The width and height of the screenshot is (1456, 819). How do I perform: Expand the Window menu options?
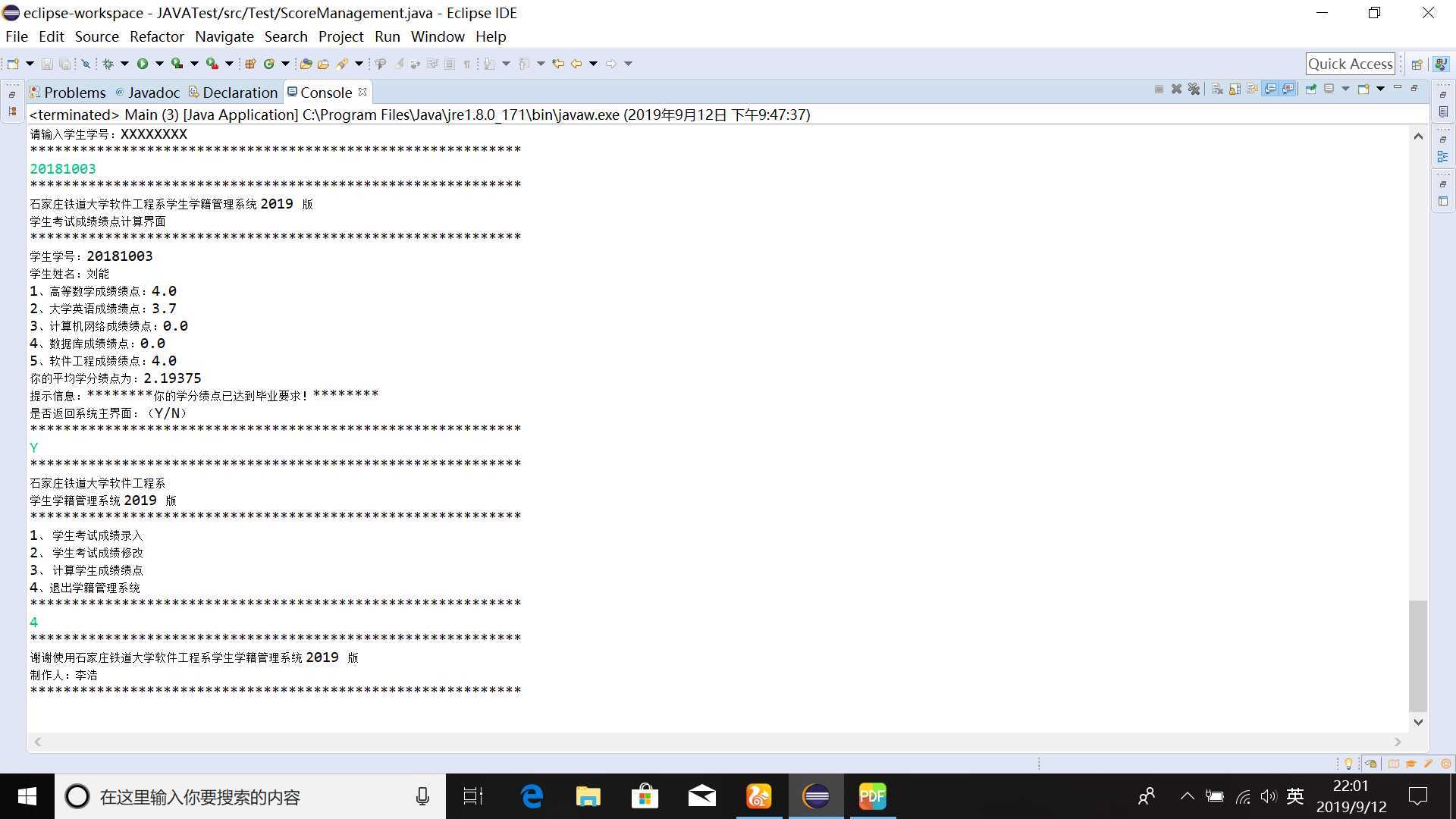coord(437,36)
